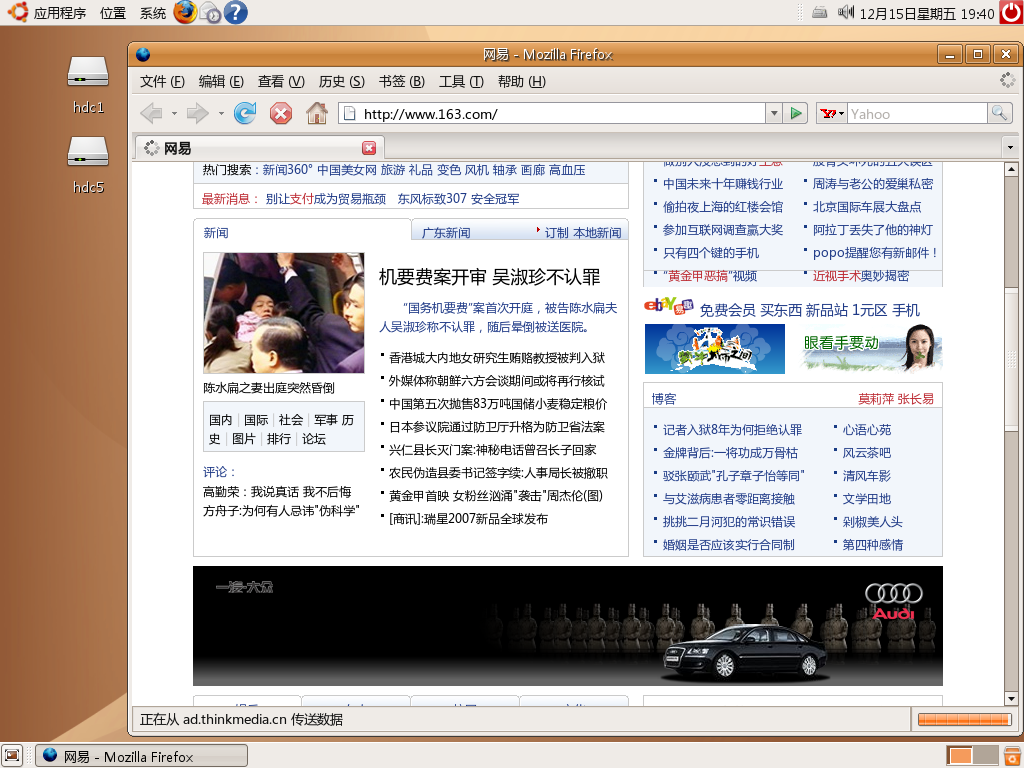Image resolution: width=1024 pixels, height=768 pixels.
Task: Click headline 机要费案开审 吴淑珍不认罪
Action: (x=489, y=277)
